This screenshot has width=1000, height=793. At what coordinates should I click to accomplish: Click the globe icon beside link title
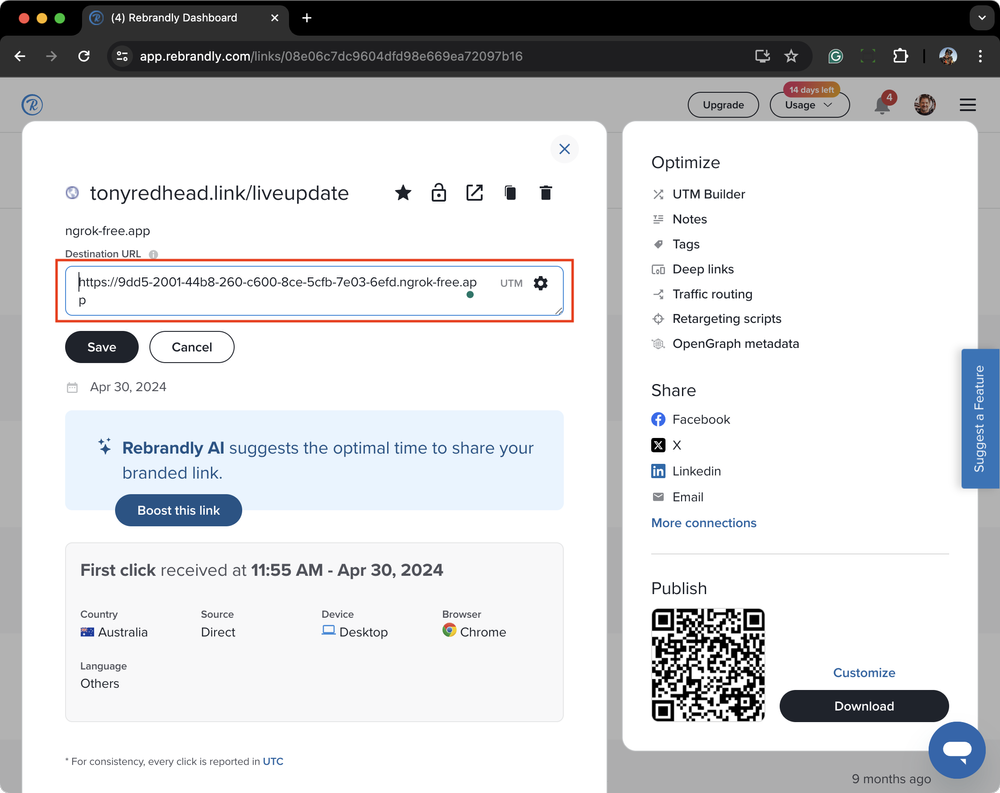tap(73, 192)
